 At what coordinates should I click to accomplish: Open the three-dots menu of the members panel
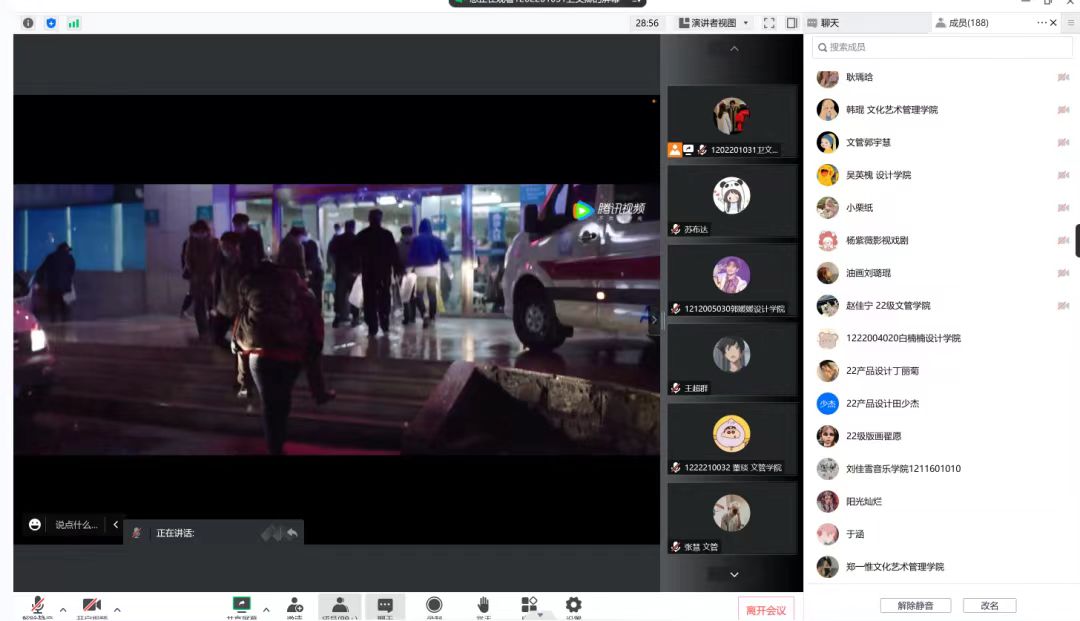[1041, 23]
